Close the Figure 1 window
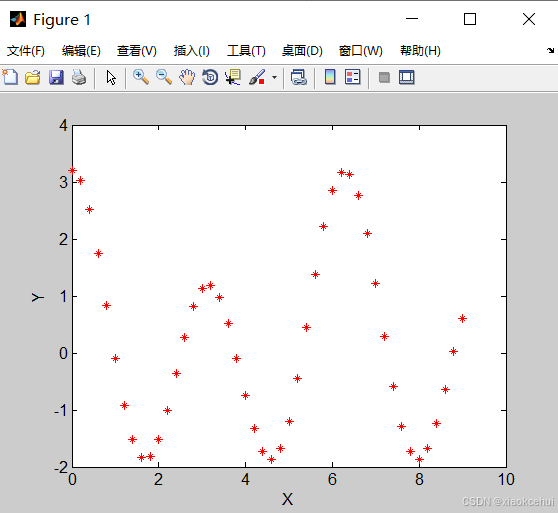558x513 pixels. (x=529, y=19)
